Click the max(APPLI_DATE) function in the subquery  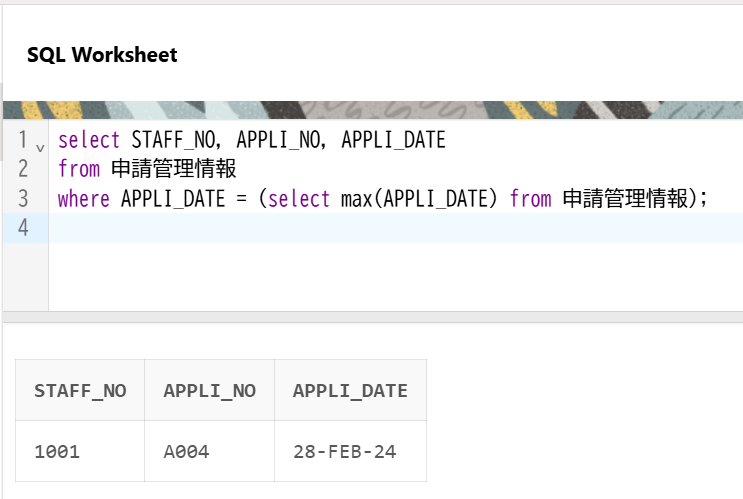(418, 198)
